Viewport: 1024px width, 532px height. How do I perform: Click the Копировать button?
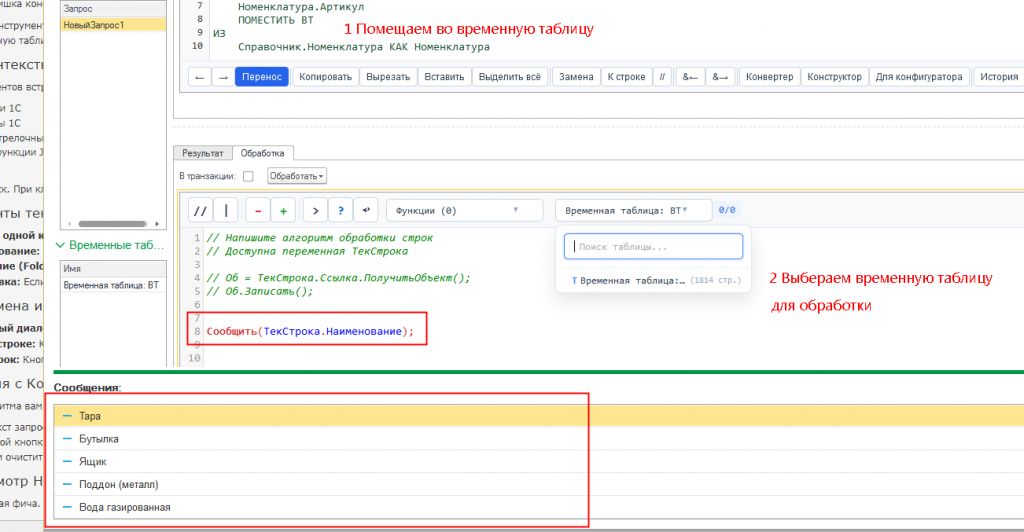tap(325, 77)
